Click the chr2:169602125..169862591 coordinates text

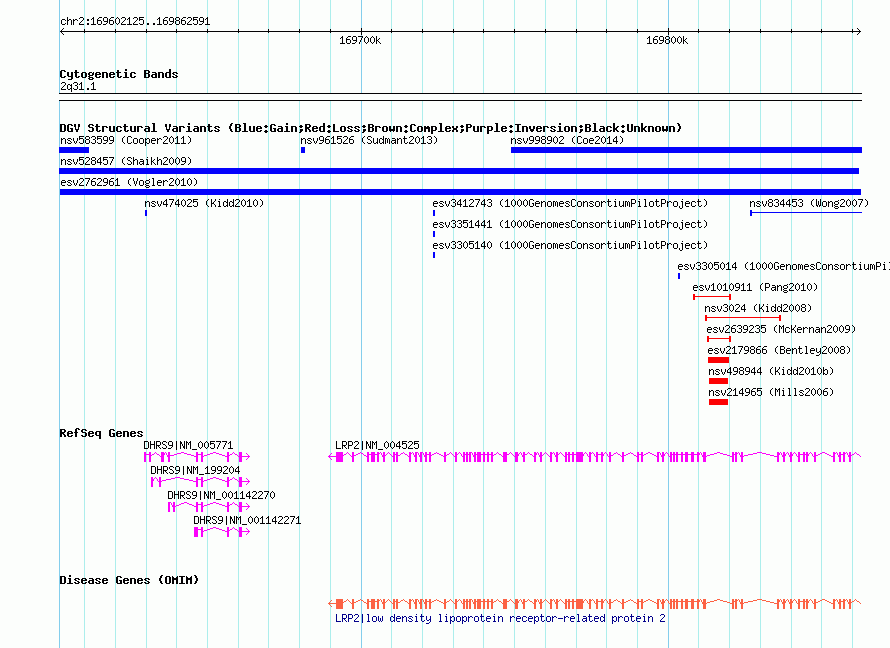(x=135, y=22)
